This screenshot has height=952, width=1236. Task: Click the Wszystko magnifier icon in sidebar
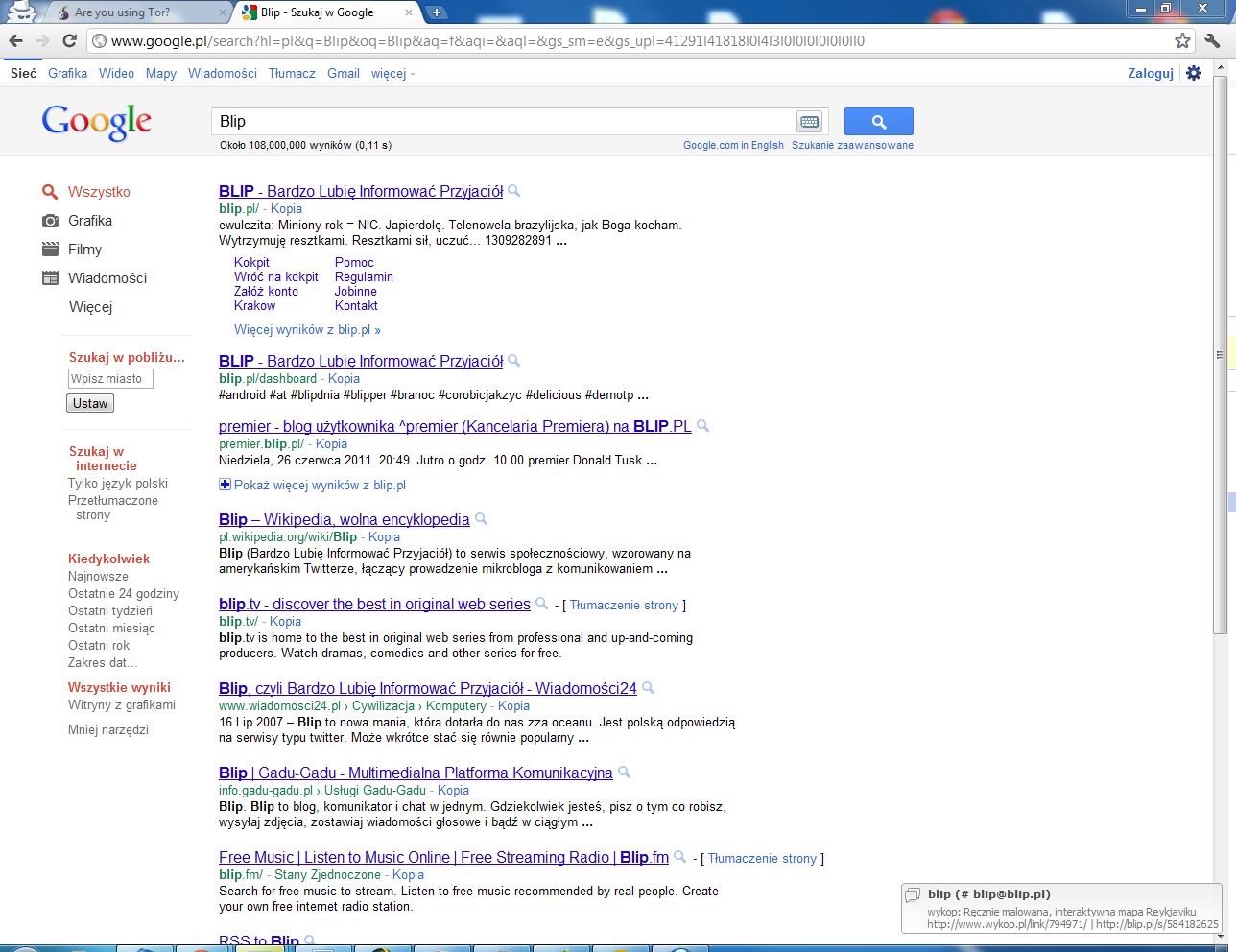(50, 192)
